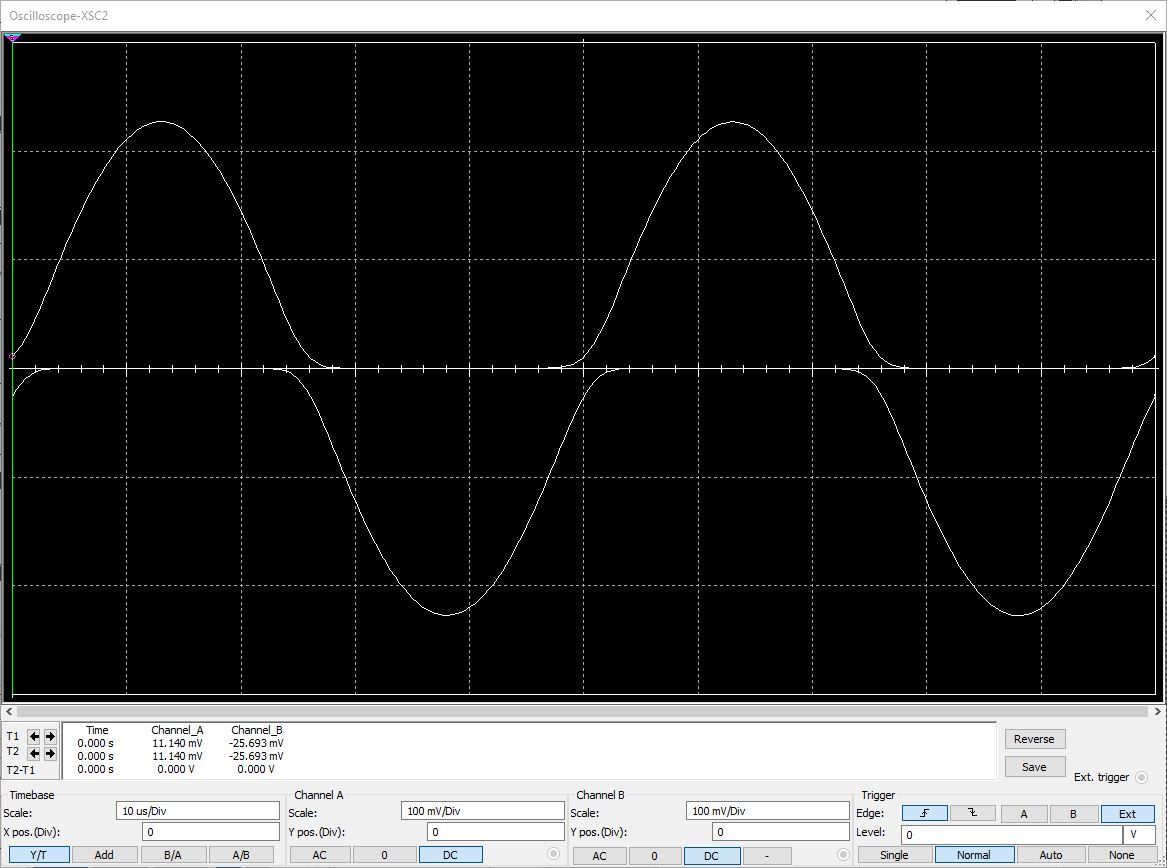Viewport: 1167px width, 868px height.
Task: Enable Y/T timebase mode
Action: [x=38, y=855]
